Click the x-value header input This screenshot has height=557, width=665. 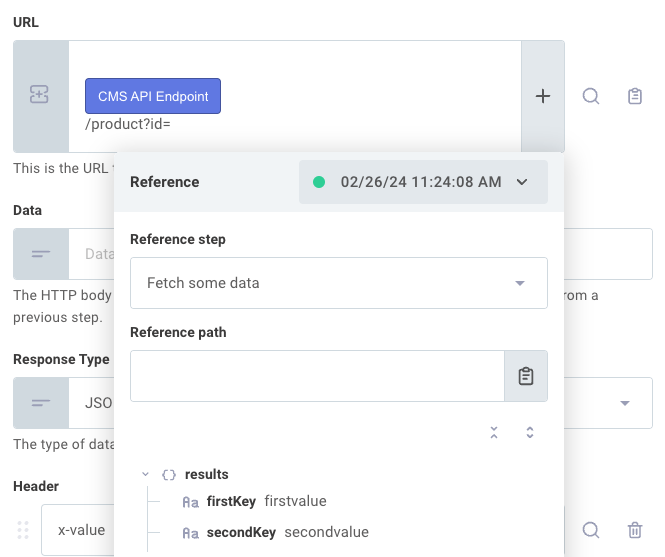(x=78, y=530)
